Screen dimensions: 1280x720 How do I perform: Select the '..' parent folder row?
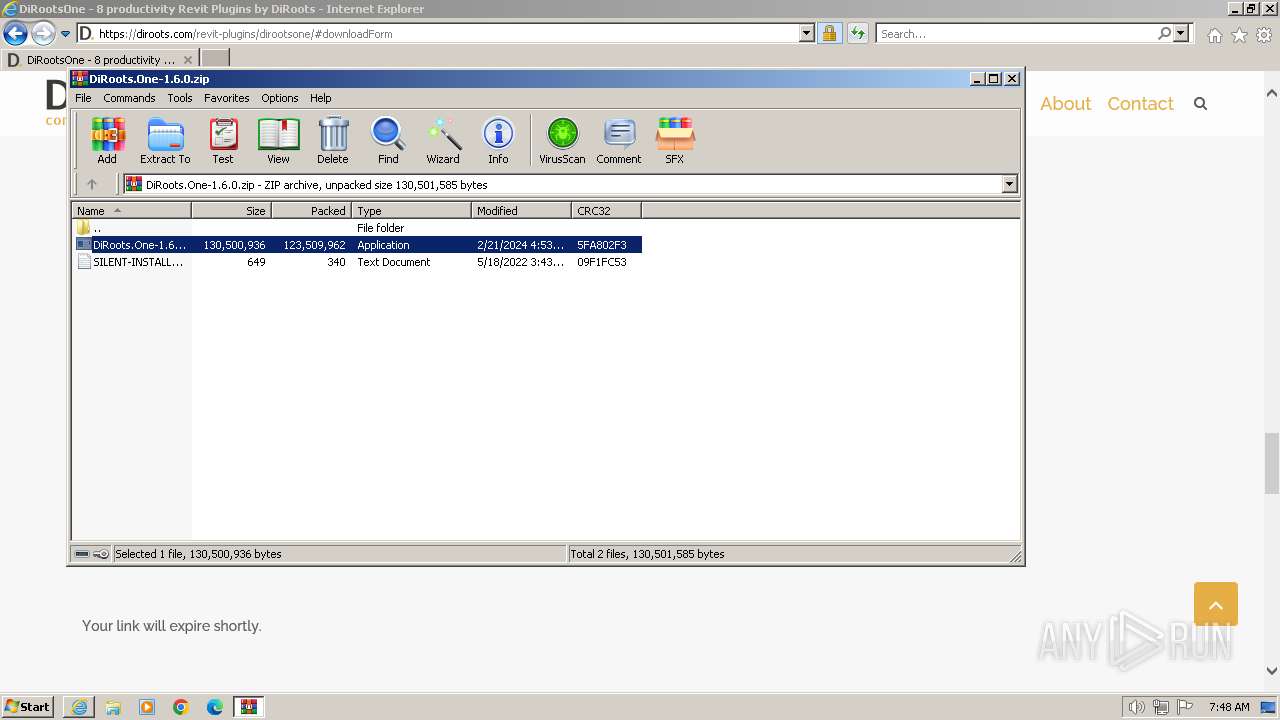click(357, 228)
